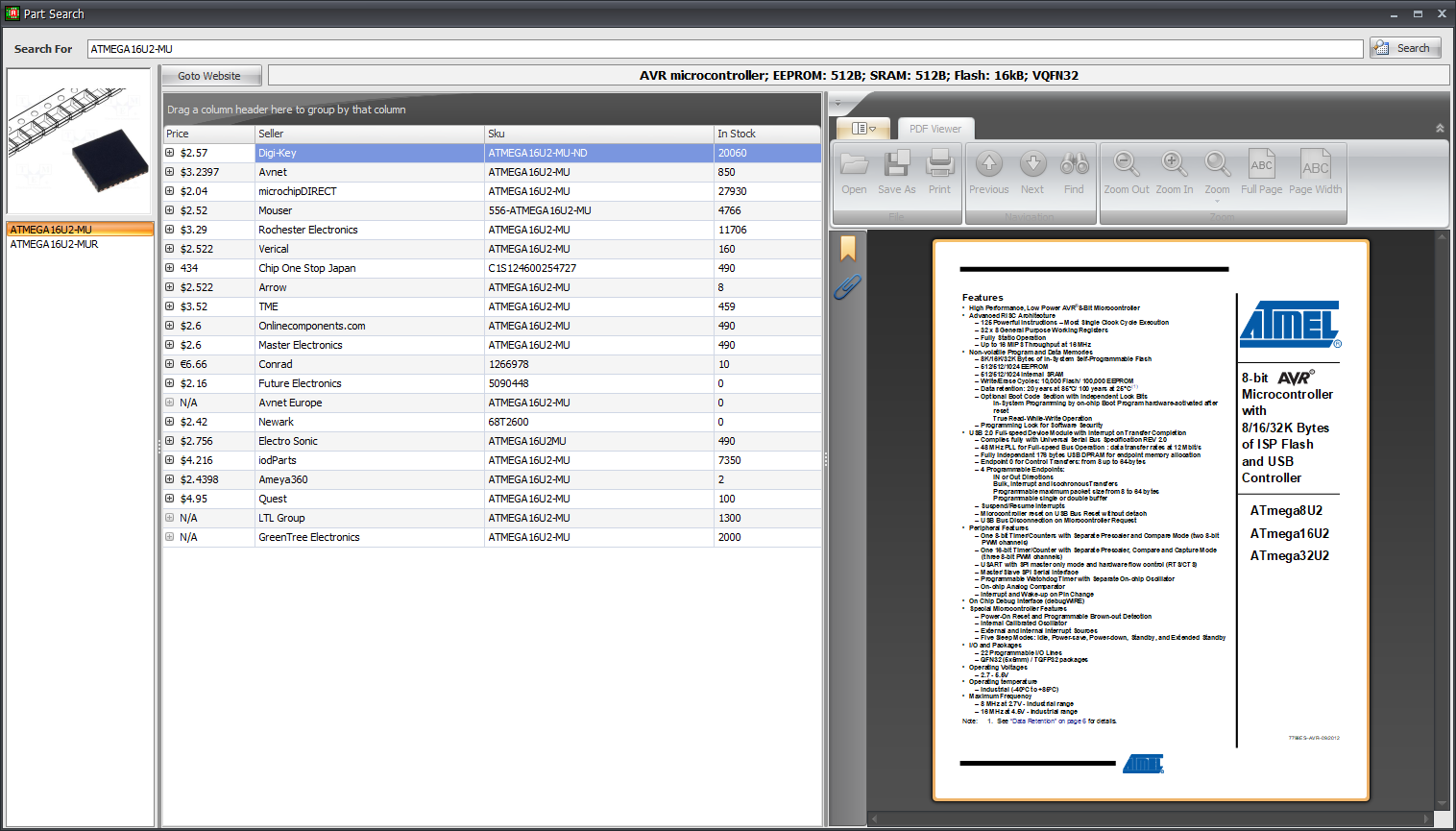
Task: Select the GreenTree Electronics seller cell
Action: 370,537
